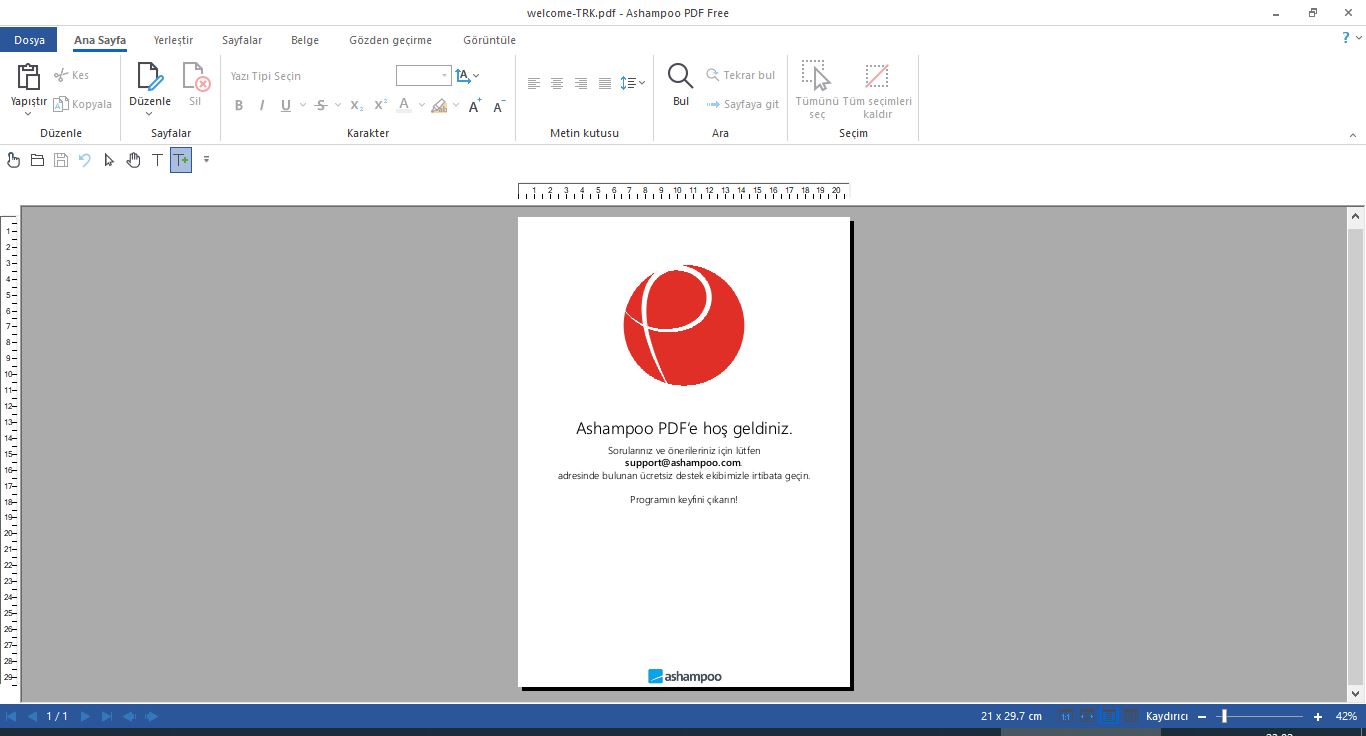Expand underline style dropdown arrow

(x=302, y=105)
